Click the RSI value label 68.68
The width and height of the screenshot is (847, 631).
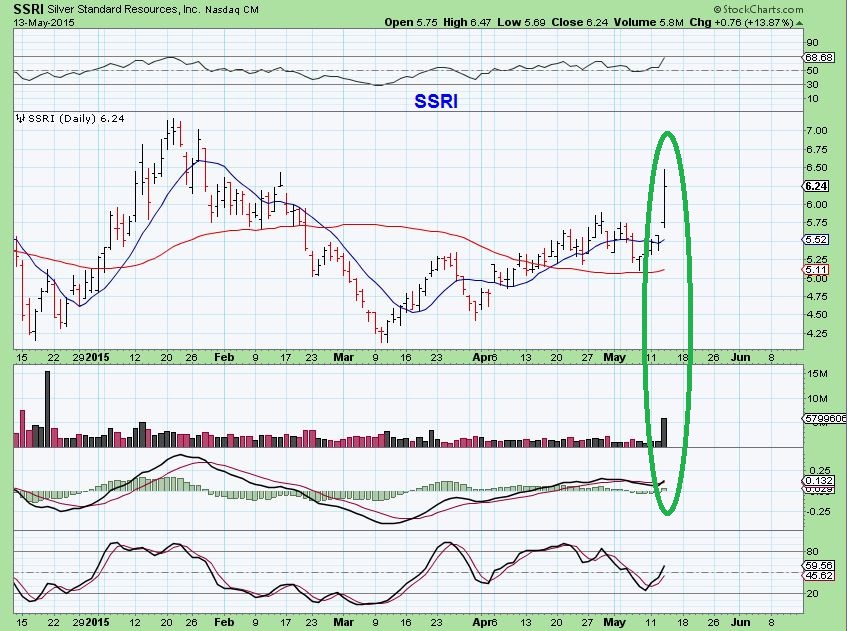pos(818,57)
